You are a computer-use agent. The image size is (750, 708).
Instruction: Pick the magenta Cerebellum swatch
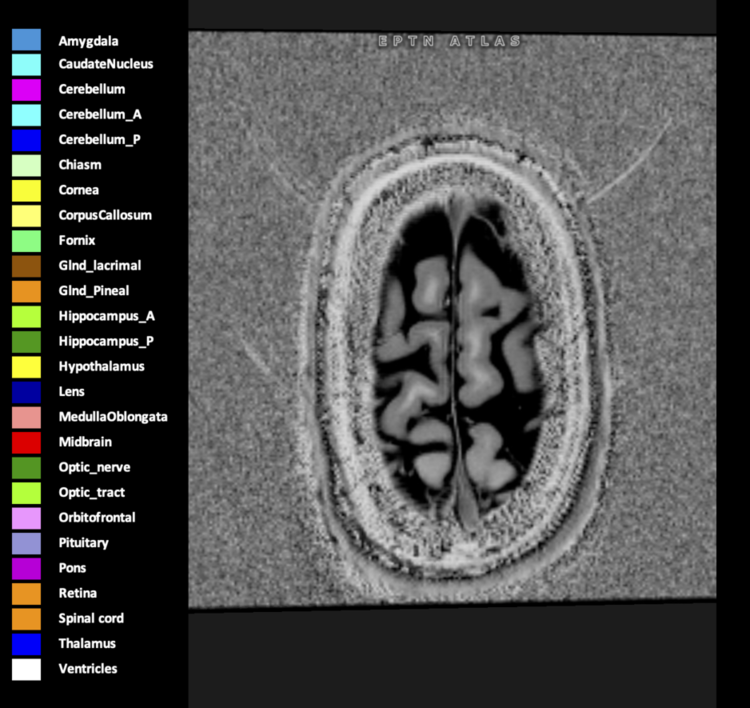pyautogui.click(x=26, y=90)
